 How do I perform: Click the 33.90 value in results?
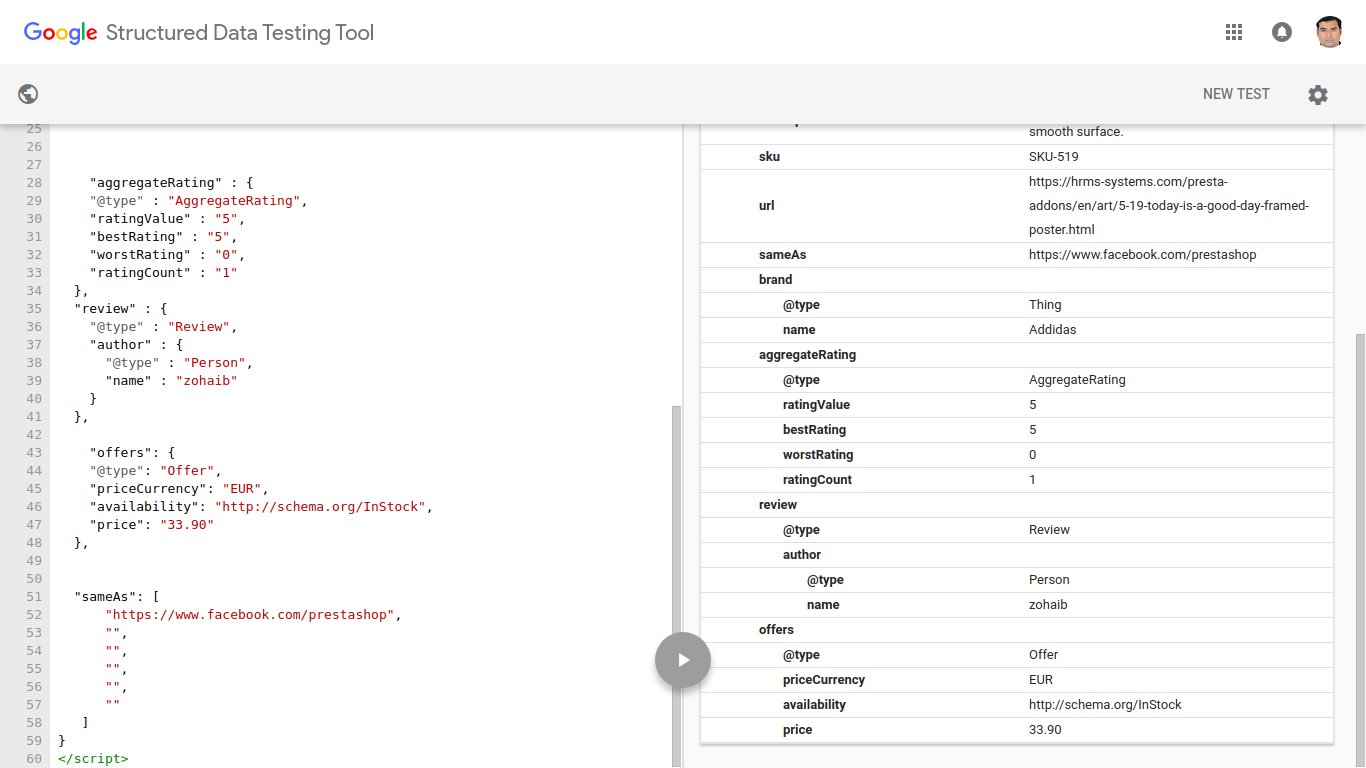[1045, 730]
